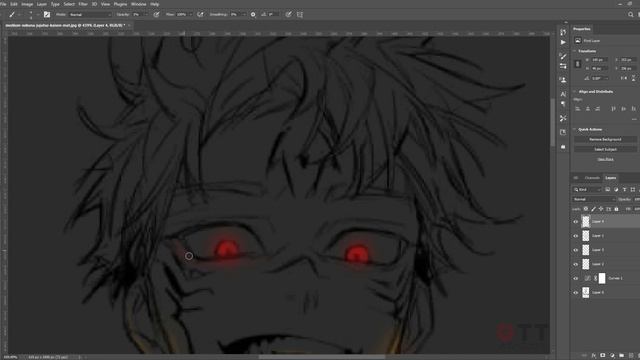The image size is (640, 360).
Task: Open Flow slider arrow in options bar
Action: pos(191,14)
